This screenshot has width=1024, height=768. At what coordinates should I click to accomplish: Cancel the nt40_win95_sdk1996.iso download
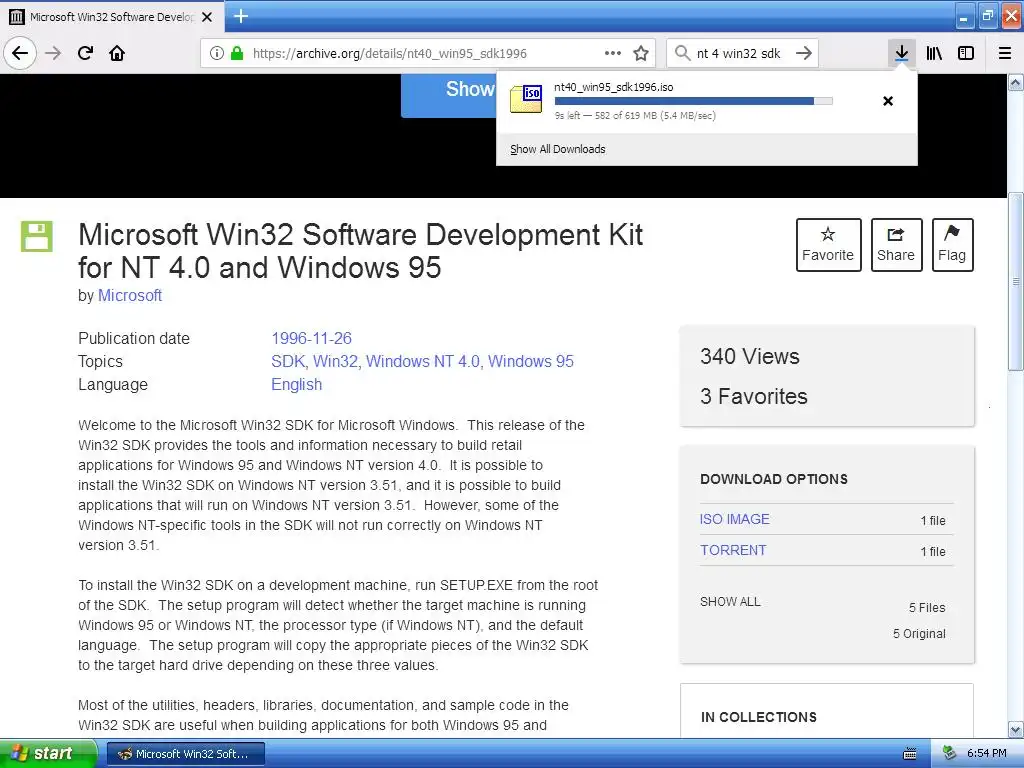click(x=888, y=101)
